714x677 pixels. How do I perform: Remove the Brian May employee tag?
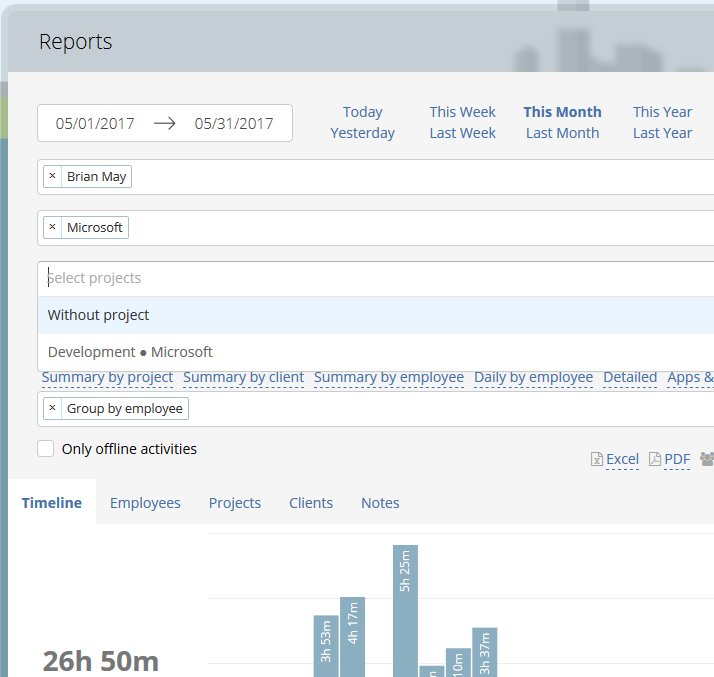coord(52,176)
